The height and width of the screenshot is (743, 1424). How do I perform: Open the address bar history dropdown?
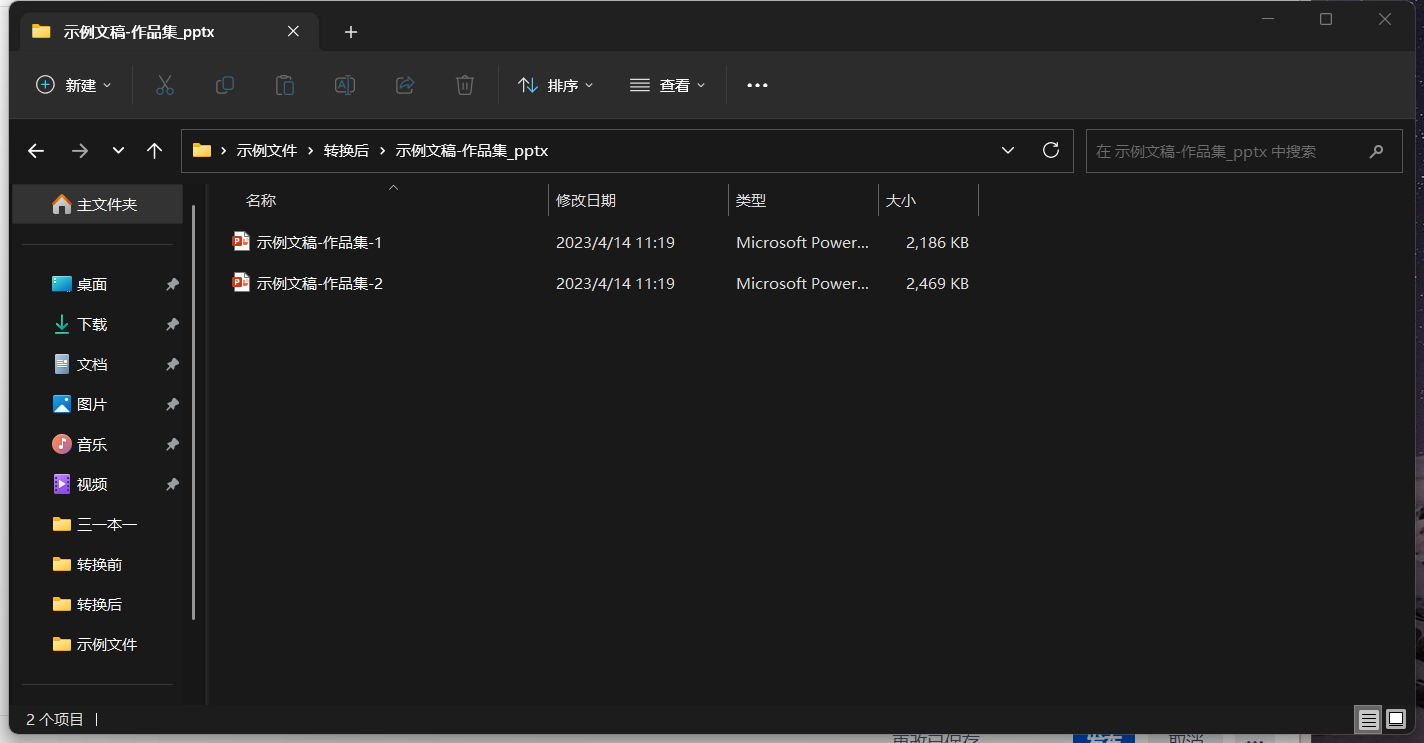click(x=1007, y=150)
